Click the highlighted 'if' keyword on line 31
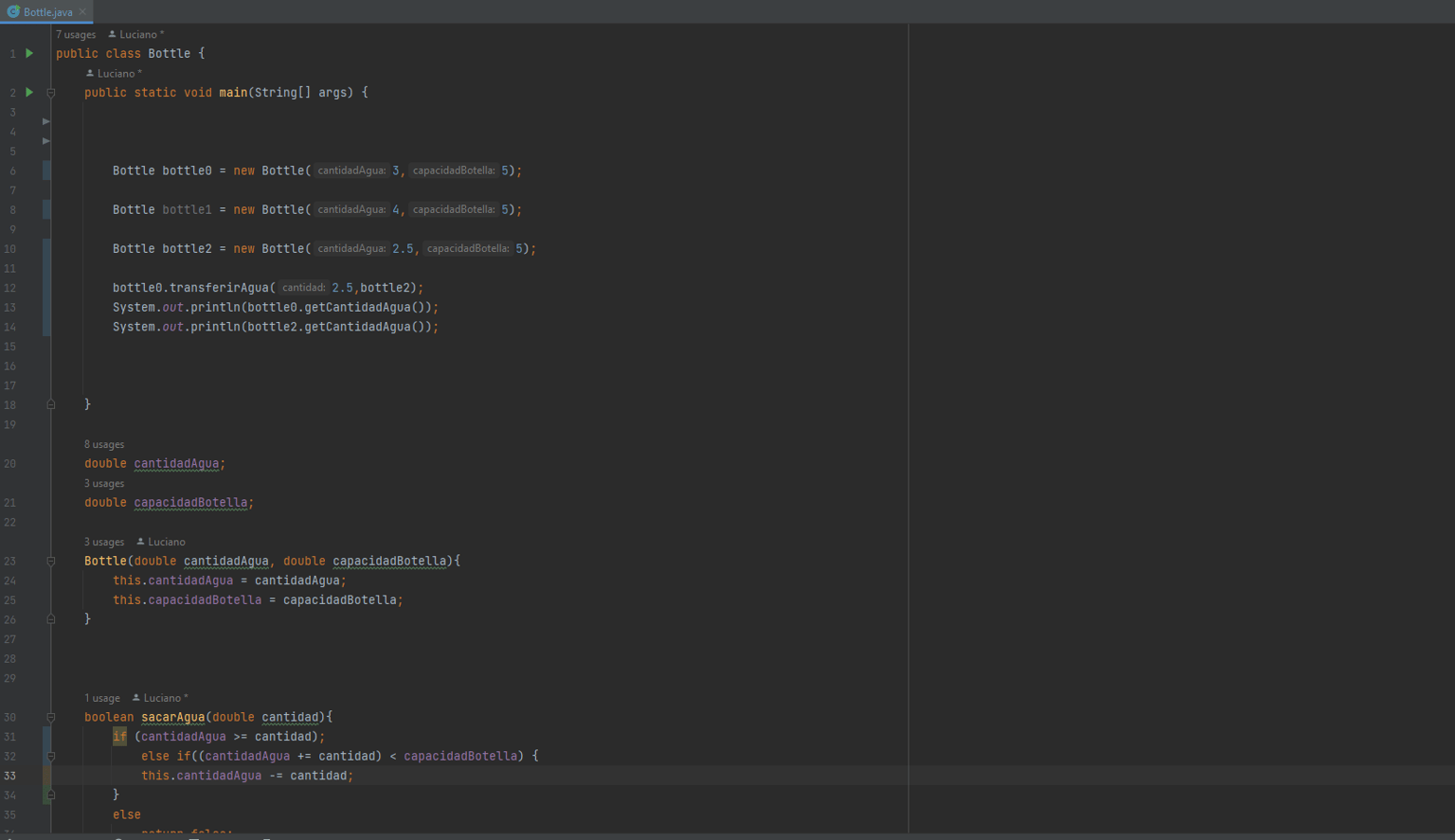The width and height of the screenshot is (1455, 840). [x=119, y=737]
